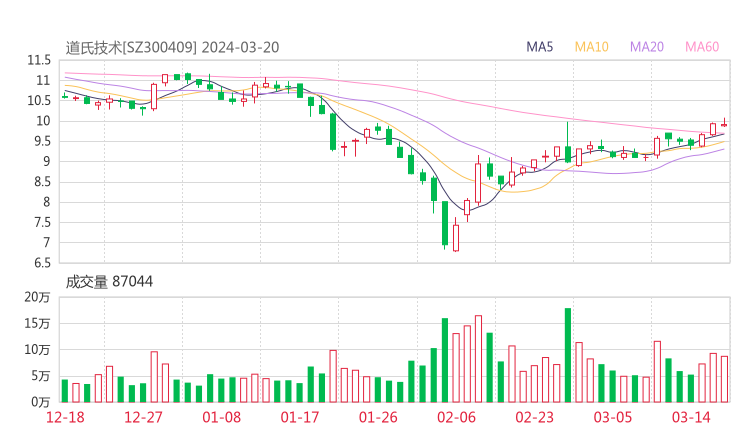Click the 15万 volume axis label
Image resolution: width=740 pixels, height=440 pixels.
point(37,324)
